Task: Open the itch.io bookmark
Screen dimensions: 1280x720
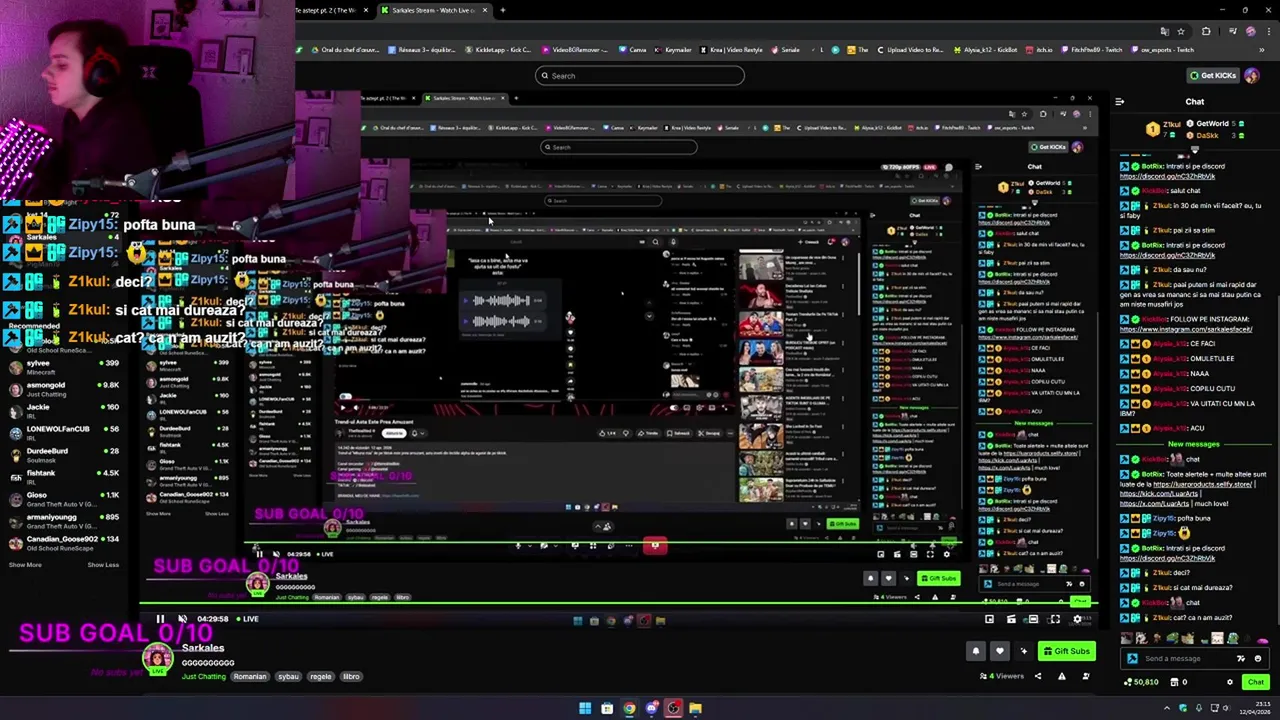Action: tap(1039, 49)
